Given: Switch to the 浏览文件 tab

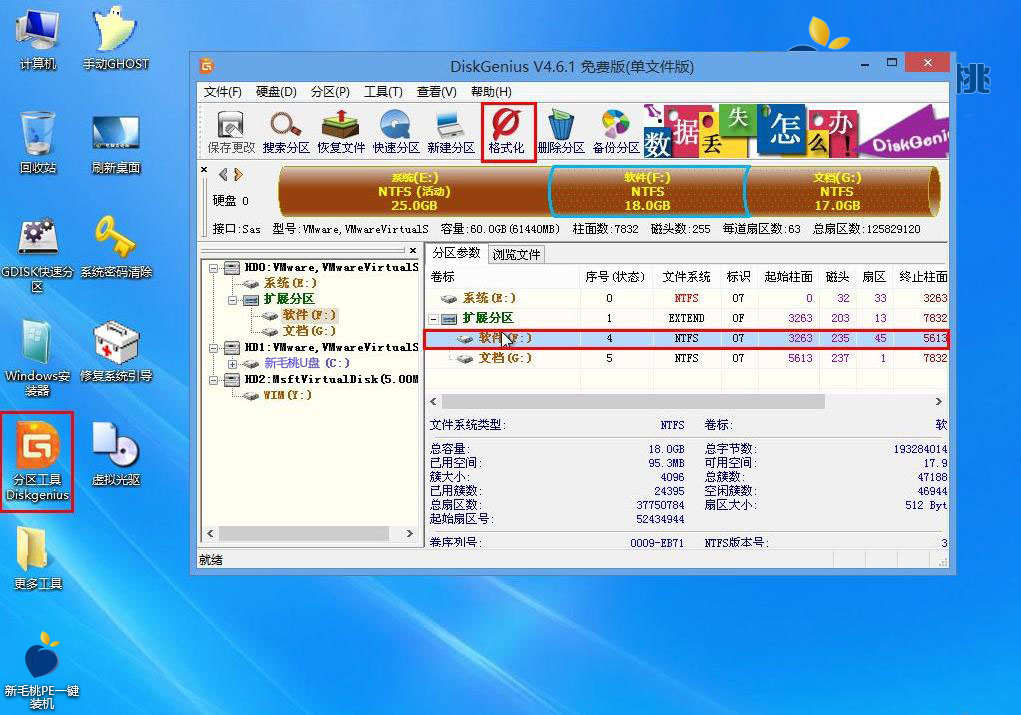Looking at the screenshot, I should tap(516, 254).
